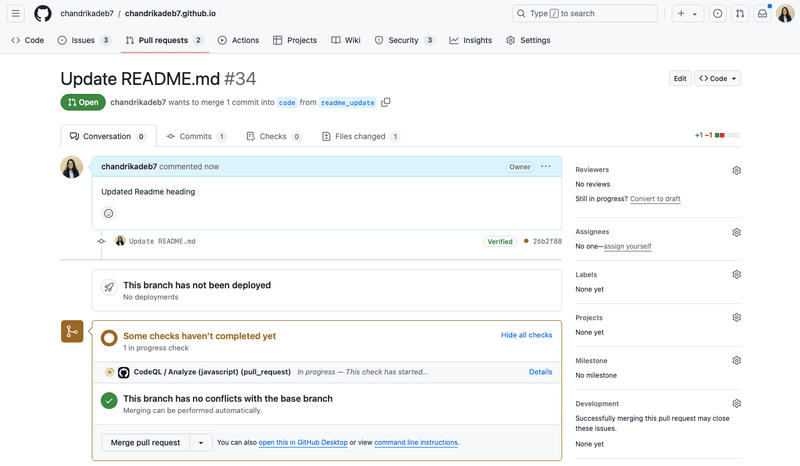Open commit hash 26b2f88
800x466 pixels.
click(547, 241)
